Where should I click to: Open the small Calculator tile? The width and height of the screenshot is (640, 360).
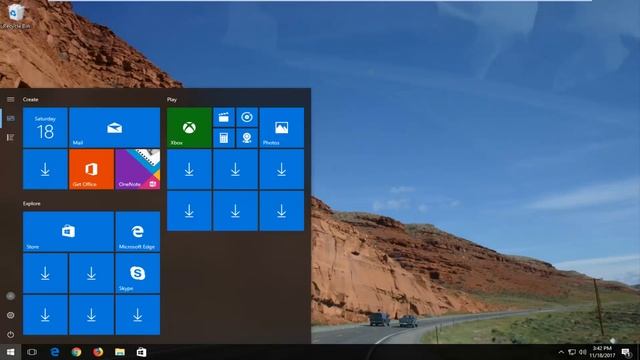224,138
